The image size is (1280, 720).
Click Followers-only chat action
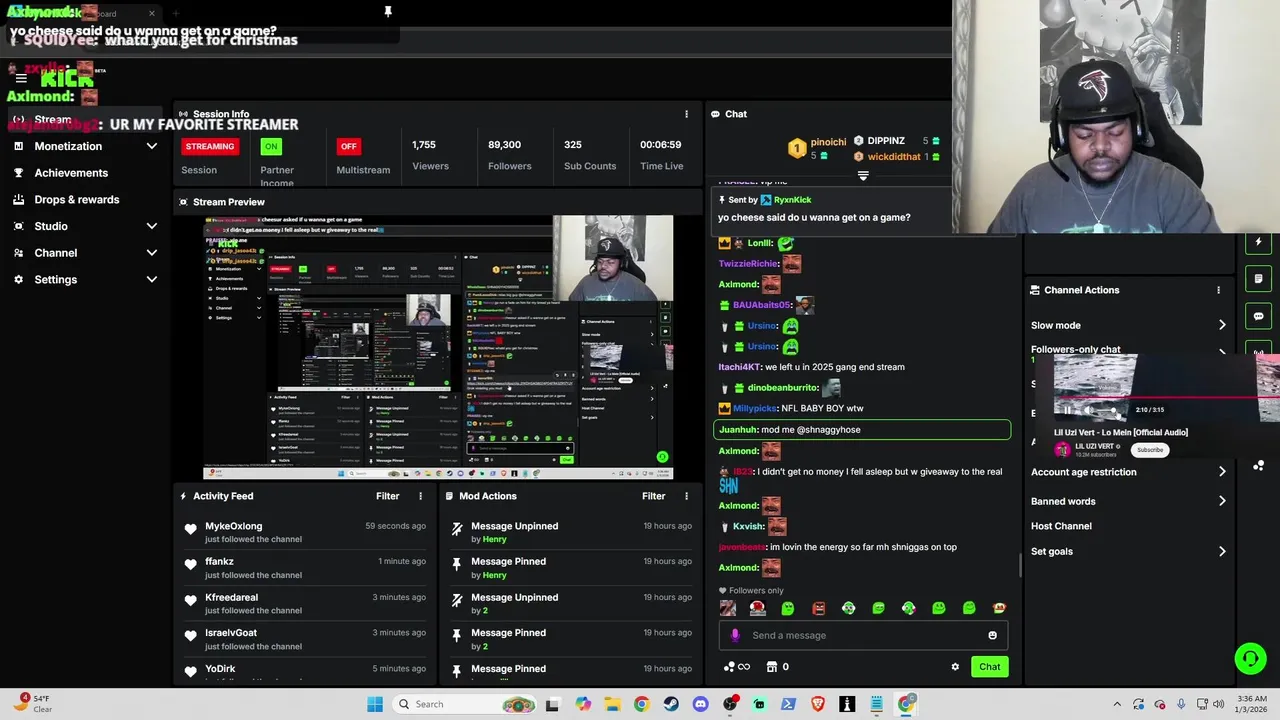pyautogui.click(x=1076, y=349)
